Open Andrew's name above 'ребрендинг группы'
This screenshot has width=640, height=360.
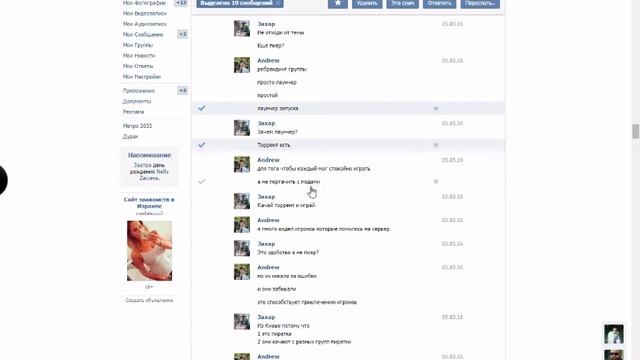point(268,60)
